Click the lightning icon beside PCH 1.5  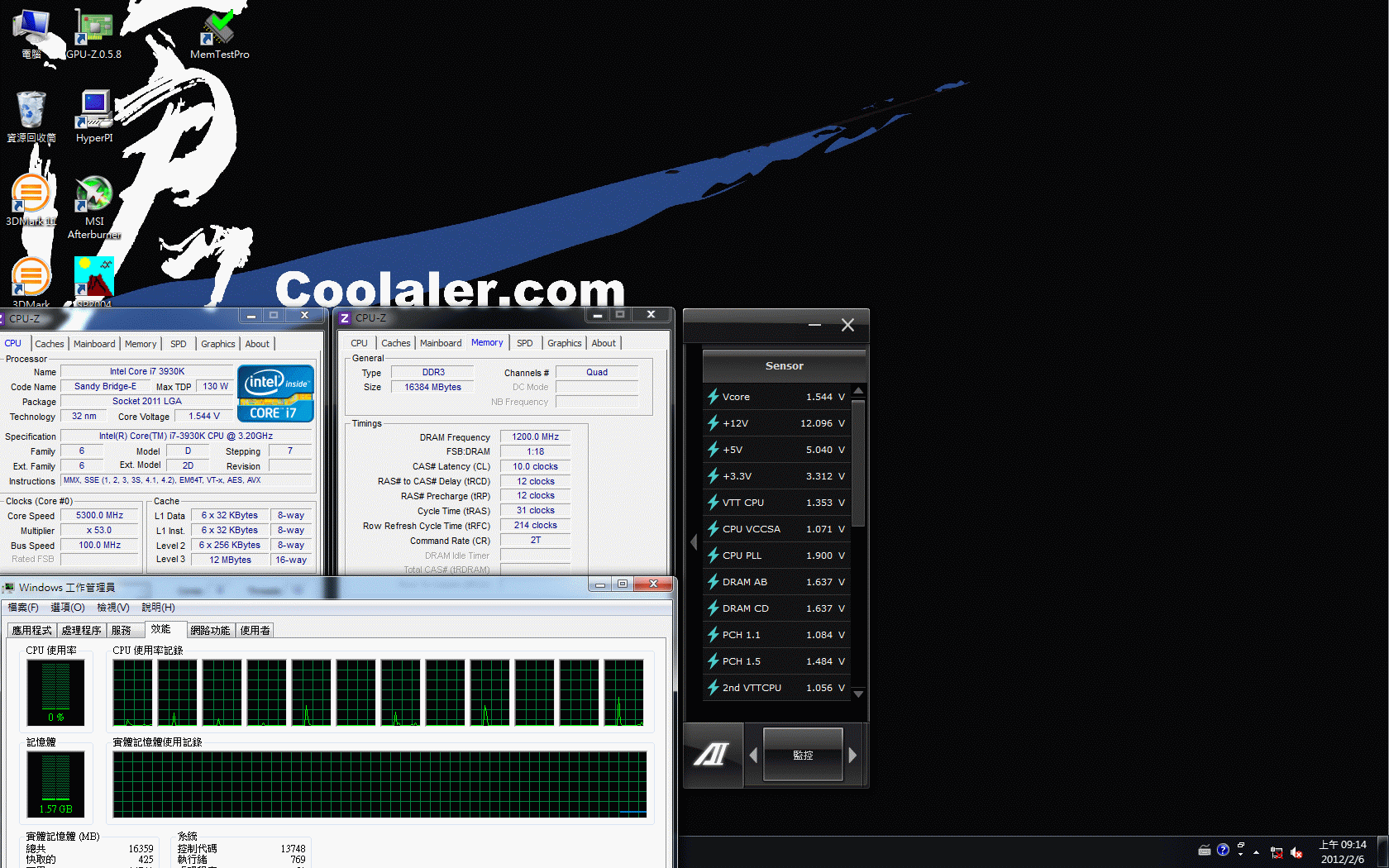714,661
